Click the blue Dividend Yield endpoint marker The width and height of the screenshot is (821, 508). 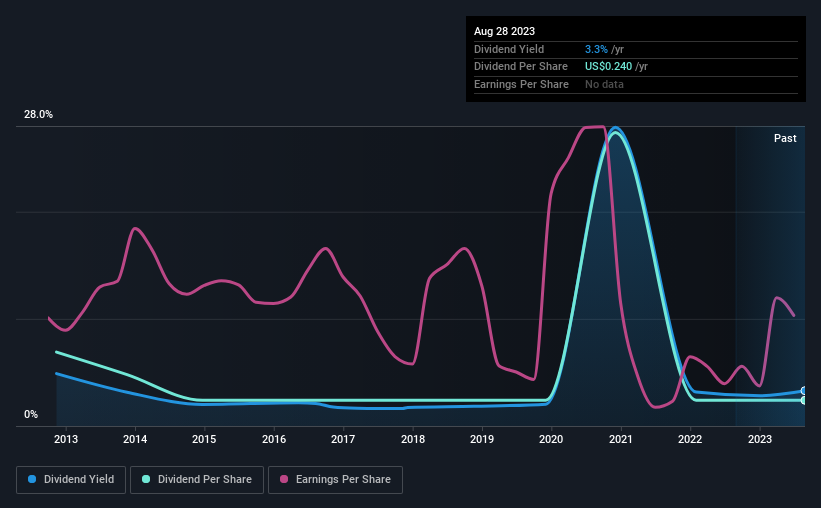click(x=804, y=391)
